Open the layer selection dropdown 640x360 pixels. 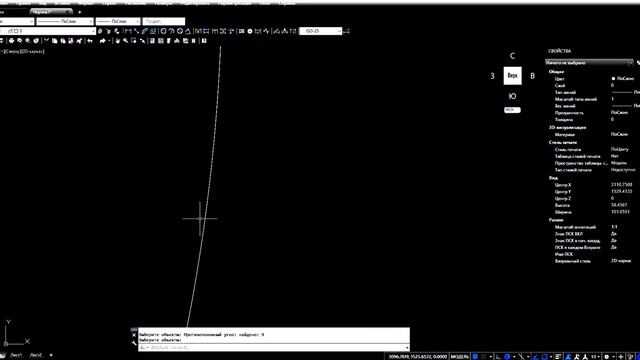click(x=47, y=31)
